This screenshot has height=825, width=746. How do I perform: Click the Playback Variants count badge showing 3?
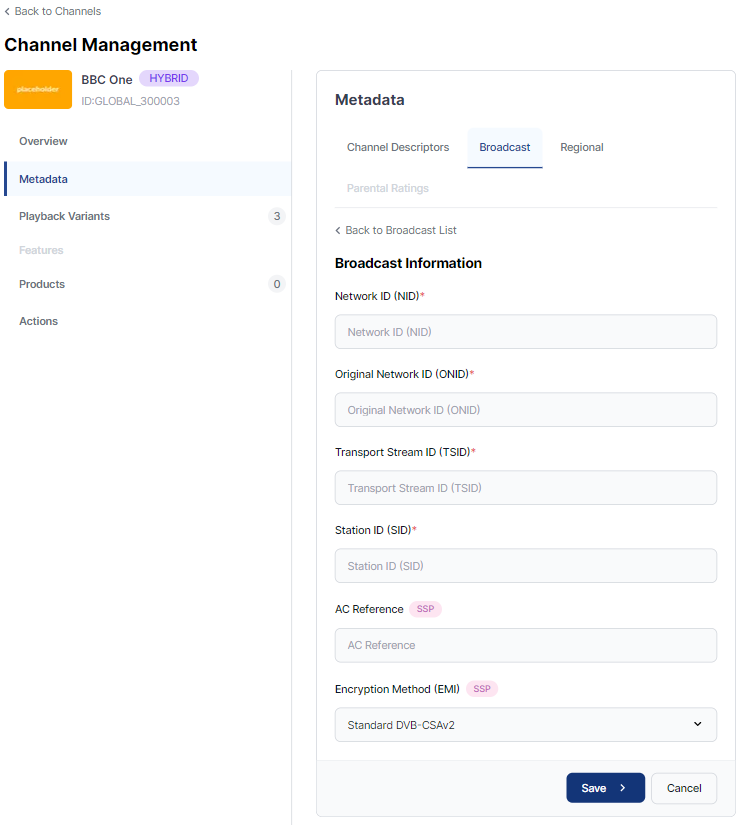[276, 216]
